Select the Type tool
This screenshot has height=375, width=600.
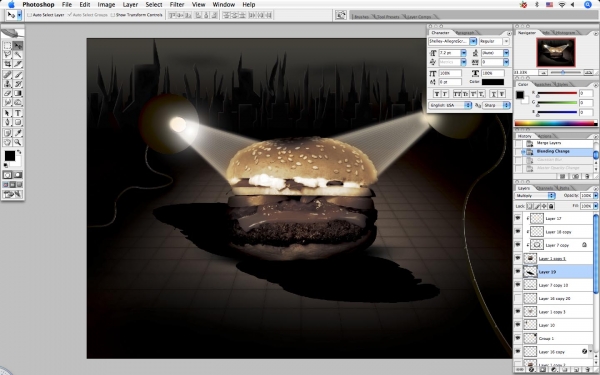(18, 113)
